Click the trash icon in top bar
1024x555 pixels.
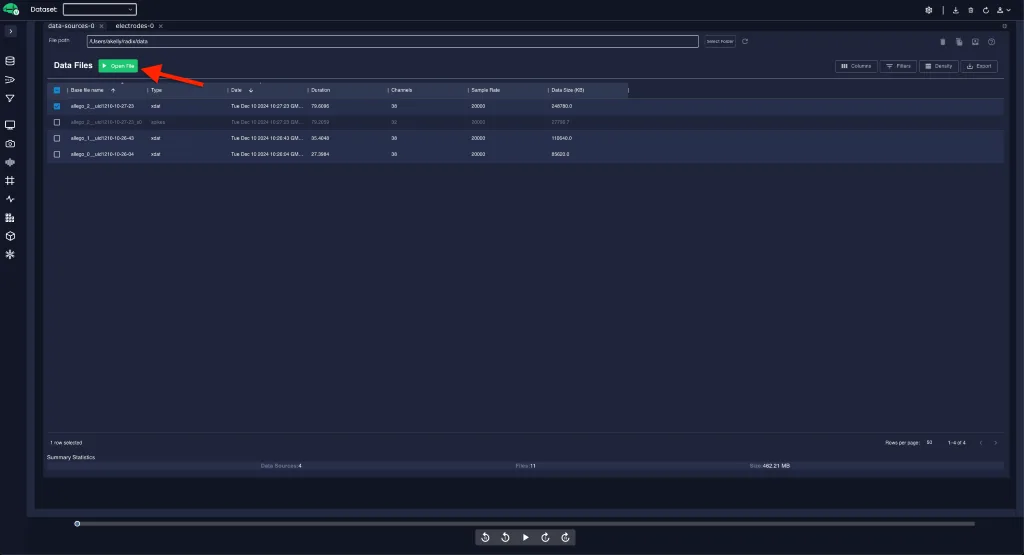(x=970, y=10)
